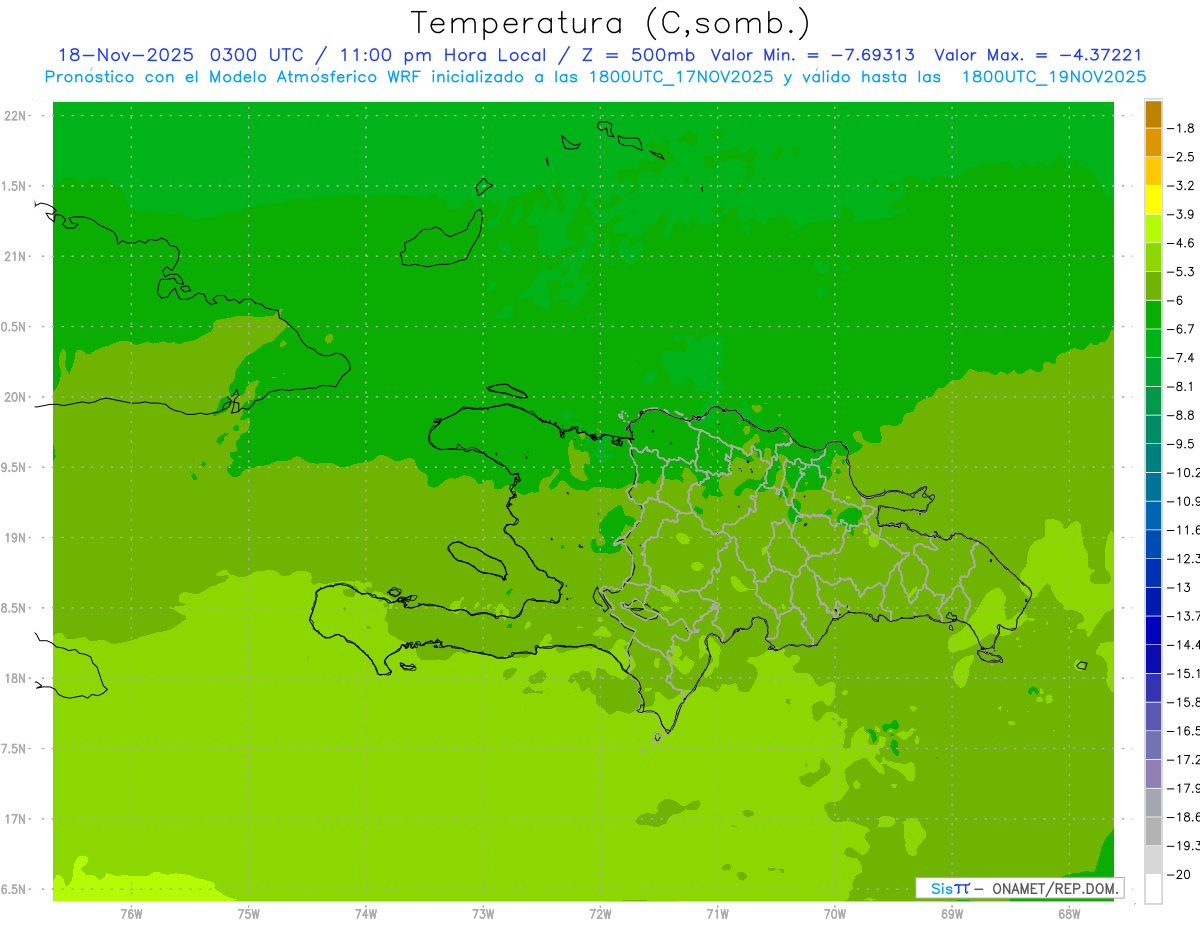Click the olive green swatch between -5.3 and -6

point(1153,286)
